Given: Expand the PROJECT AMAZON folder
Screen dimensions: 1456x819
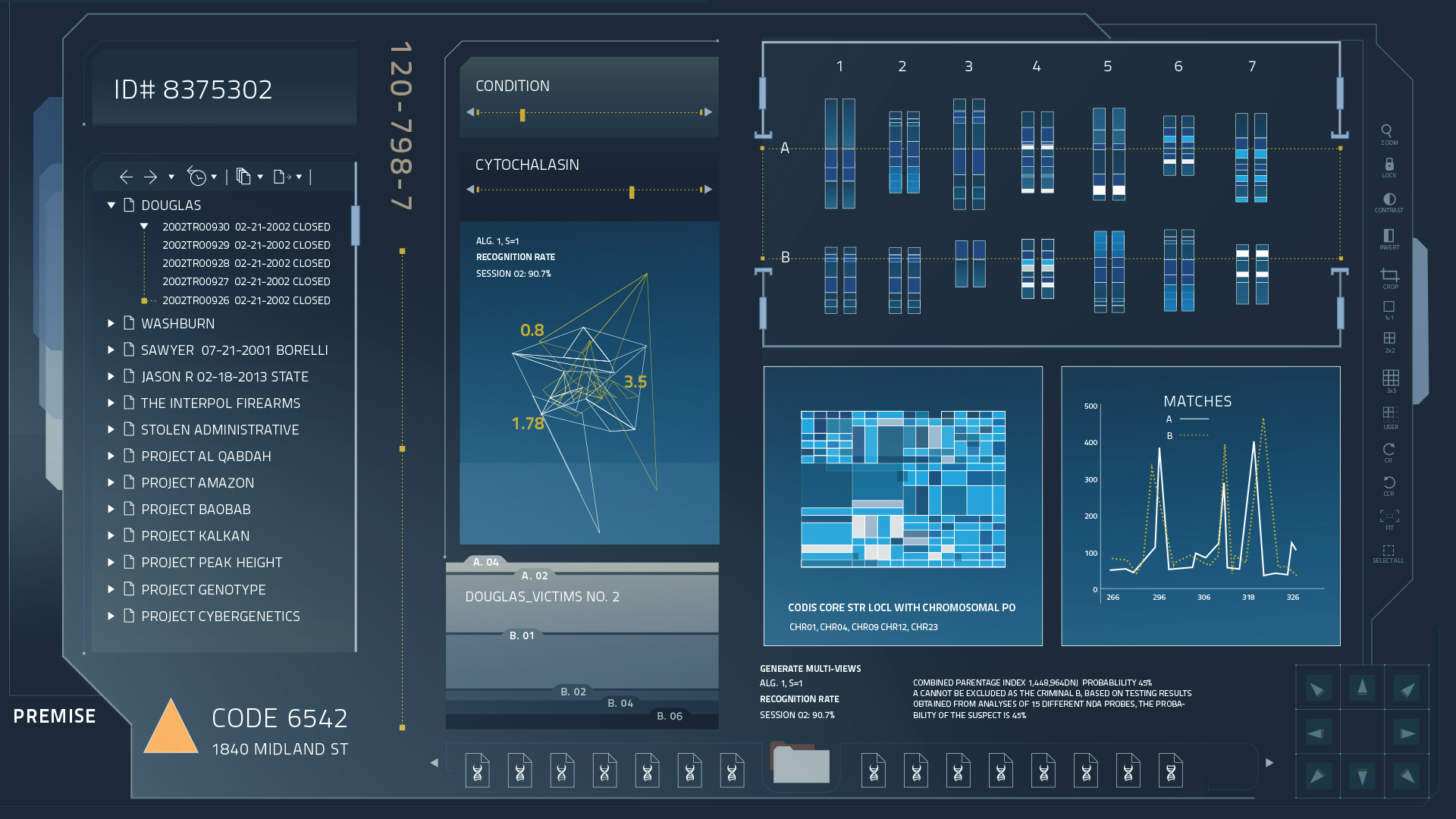Looking at the screenshot, I should tap(111, 482).
